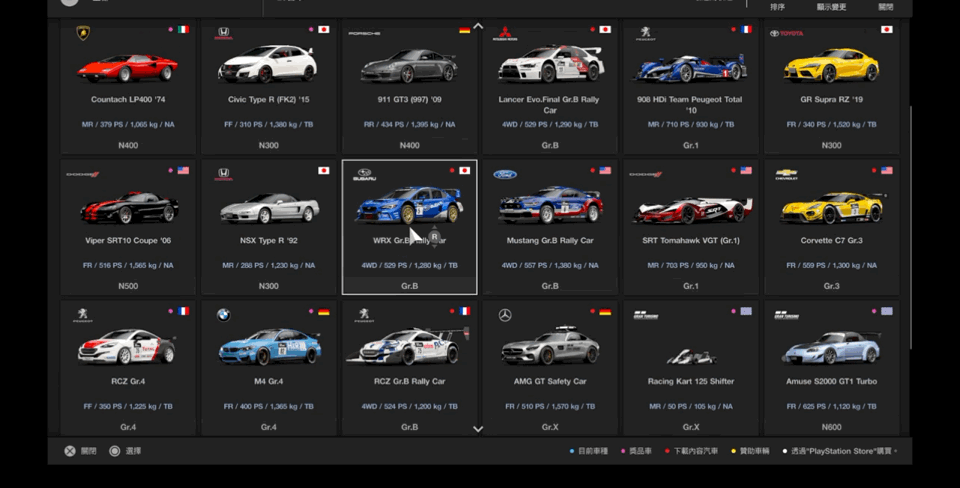The image size is (960, 488).
Task: Click the garage list vertical scrollbar
Action: click(x=910, y=227)
